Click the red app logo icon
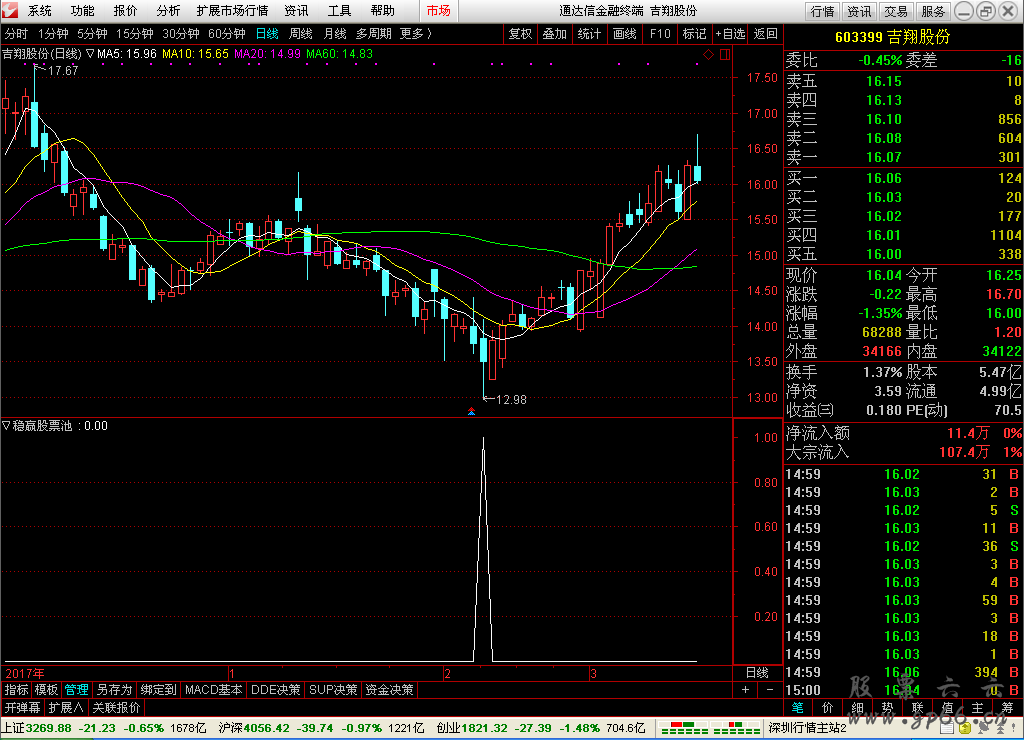The width and height of the screenshot is (1024, 740). 11,11
